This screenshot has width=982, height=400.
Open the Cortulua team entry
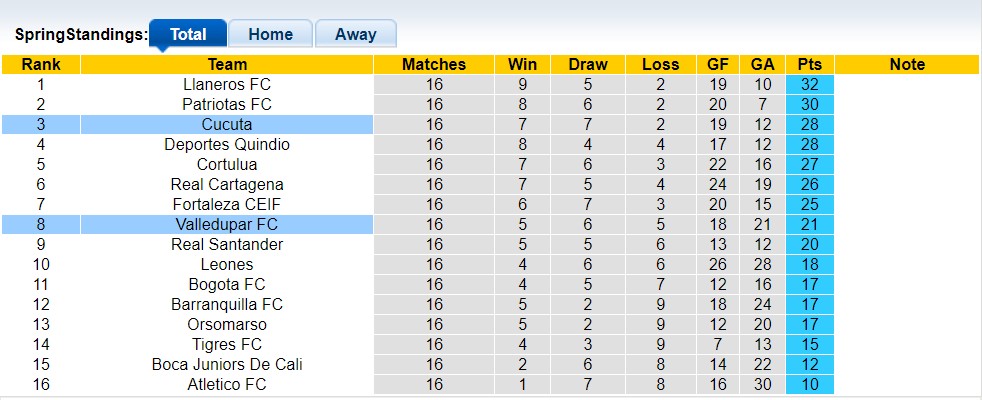coord(227,165)
